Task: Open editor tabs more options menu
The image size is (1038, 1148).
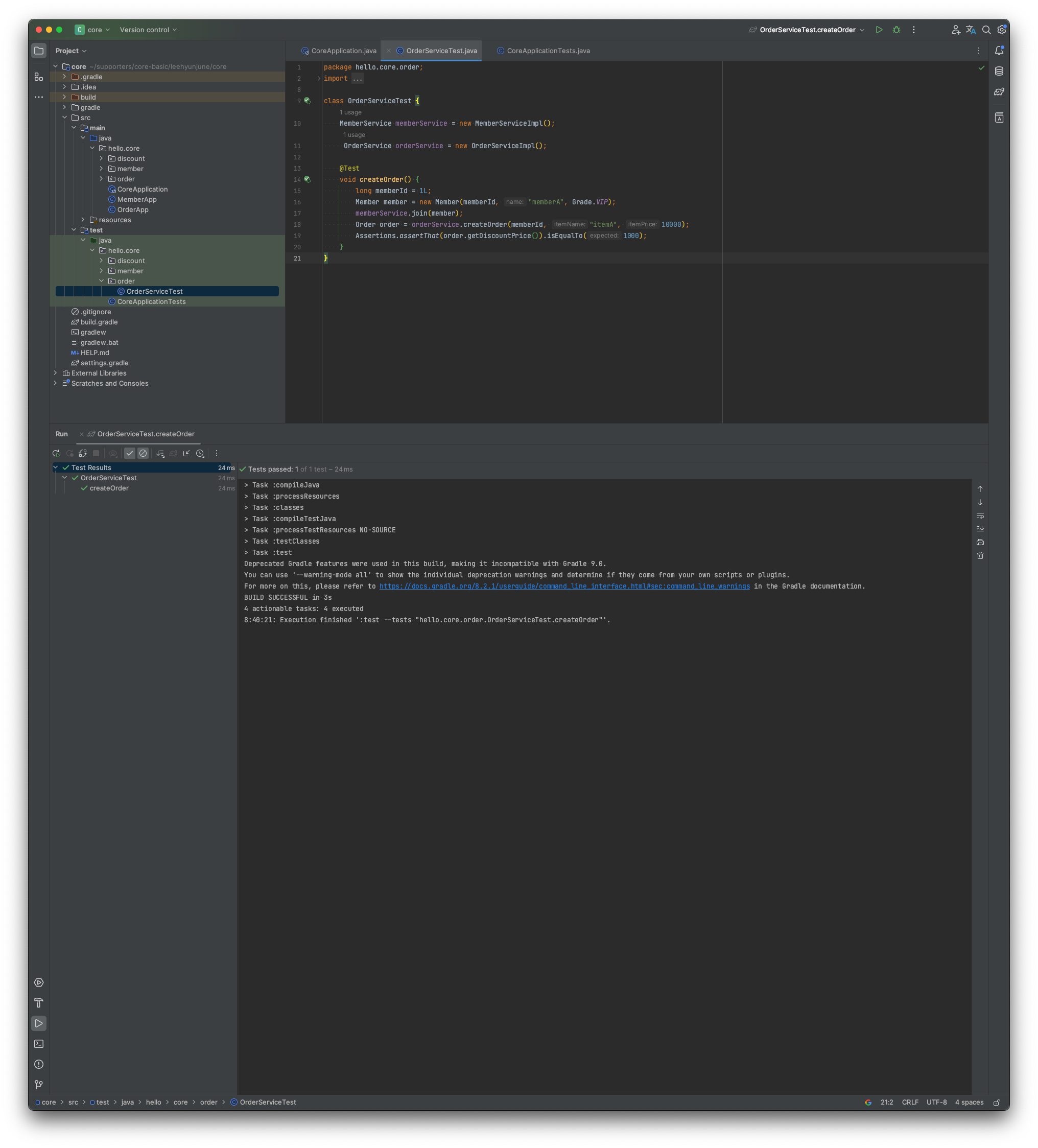Action: (979, 51)
